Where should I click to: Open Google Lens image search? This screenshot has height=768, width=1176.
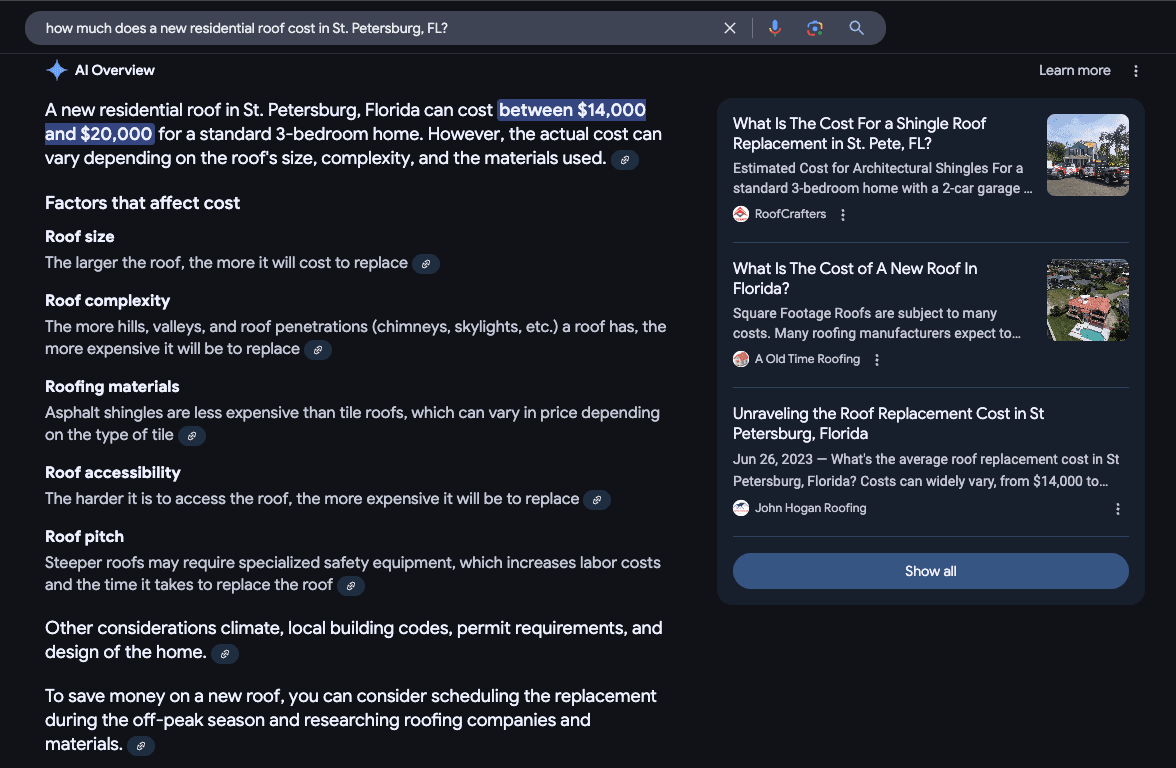point(815,28)
